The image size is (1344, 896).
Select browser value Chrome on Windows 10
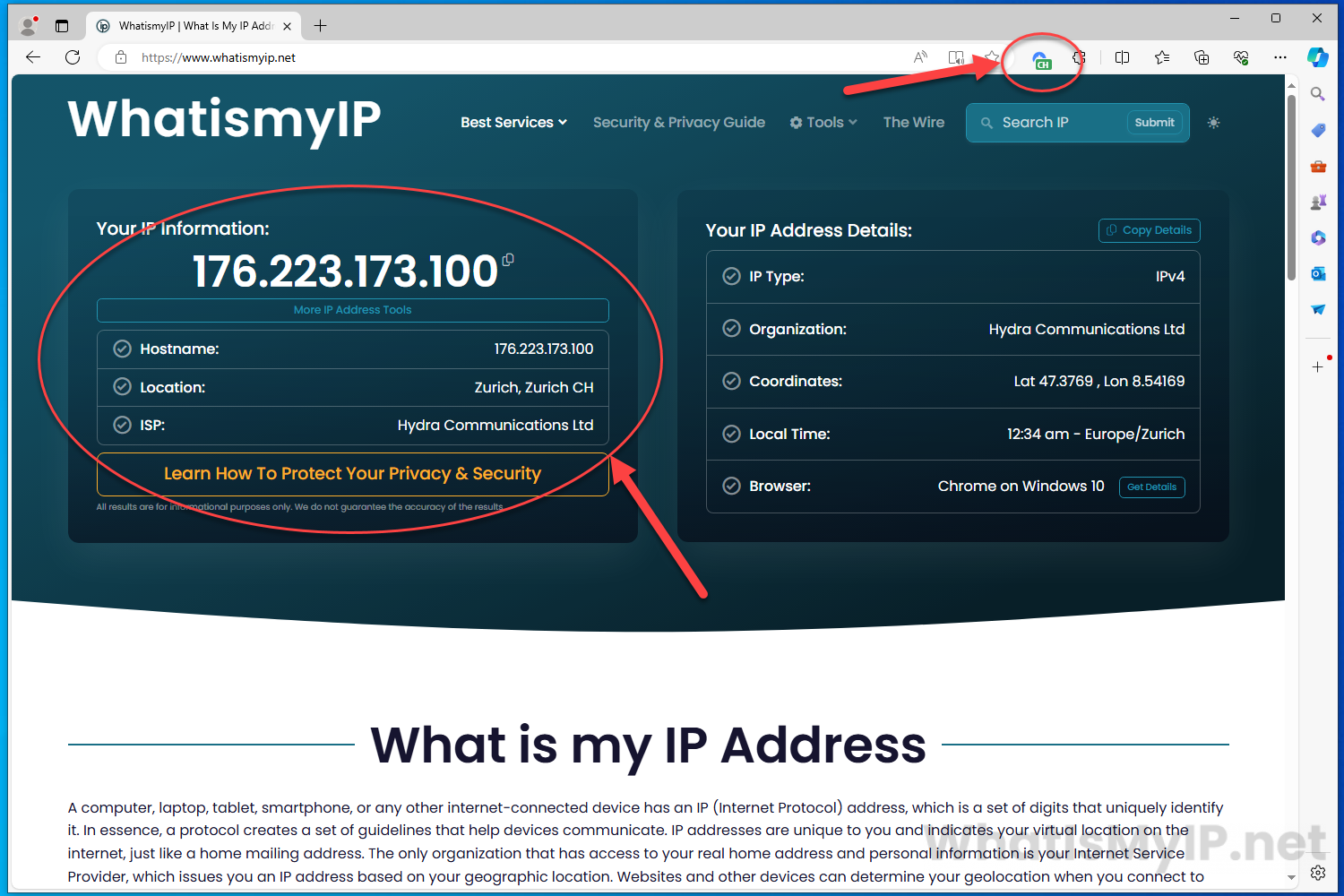[x=1021, y=486]
